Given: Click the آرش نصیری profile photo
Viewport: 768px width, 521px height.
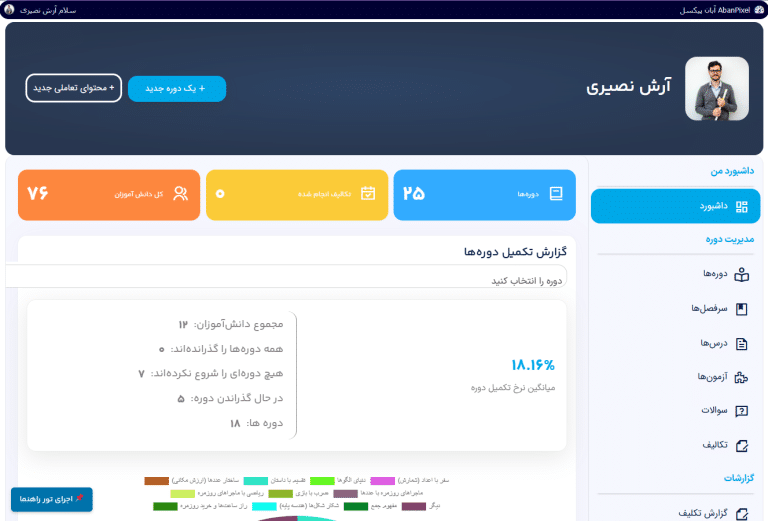Looking at the screenshot, I should tap(716, 89).
